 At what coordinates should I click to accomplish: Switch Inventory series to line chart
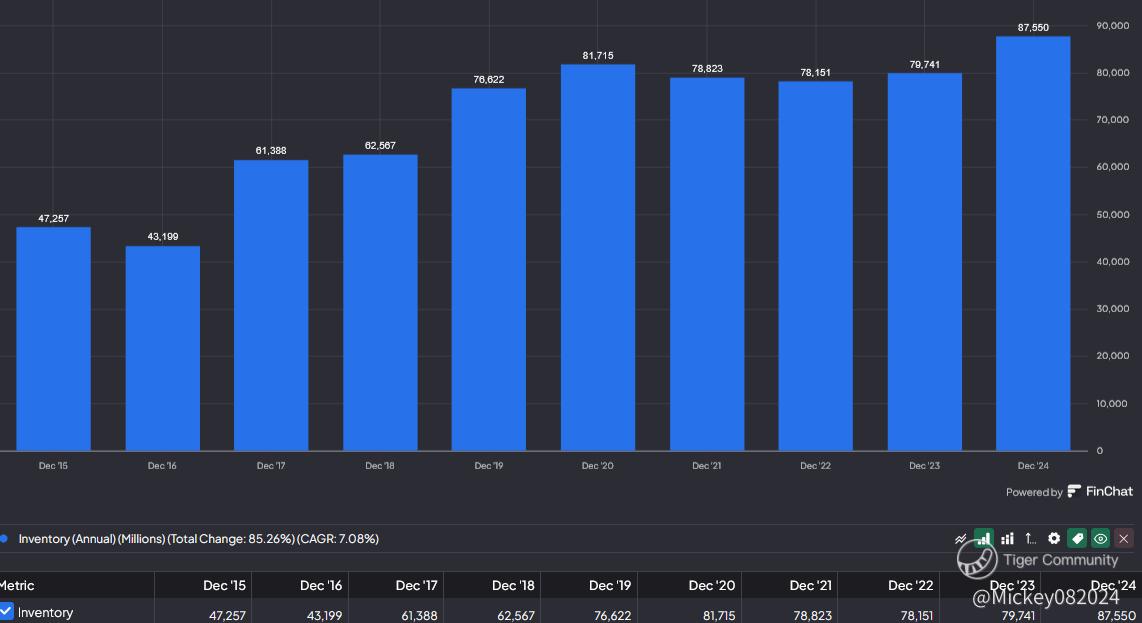point(961,539)
